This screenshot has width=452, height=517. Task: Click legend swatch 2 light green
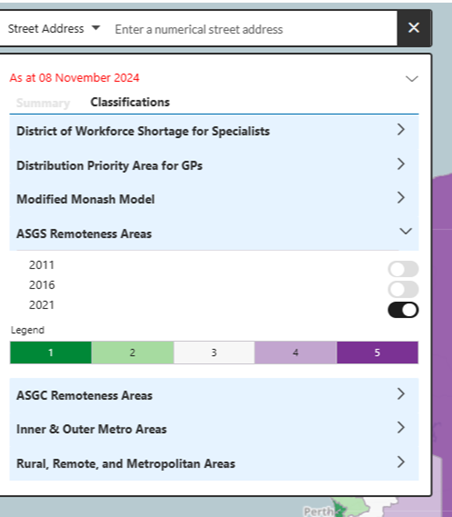[x=132, y=352]
